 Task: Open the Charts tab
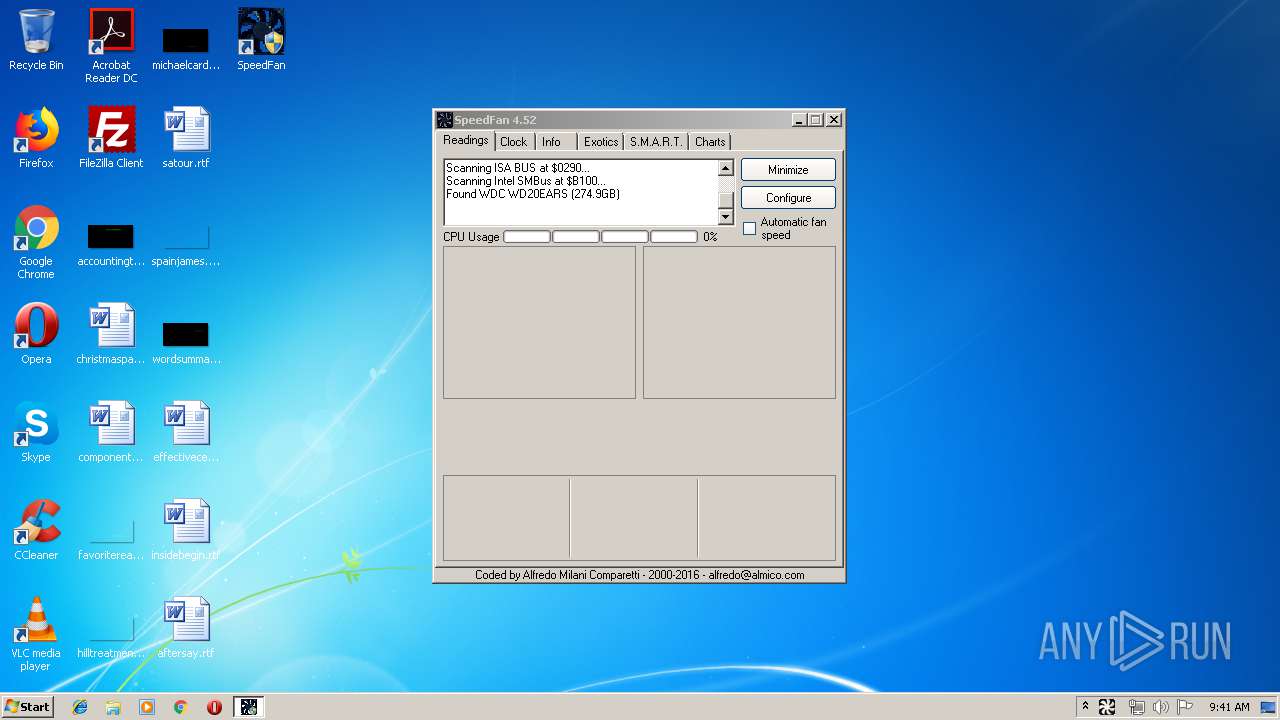click(710, 142)
